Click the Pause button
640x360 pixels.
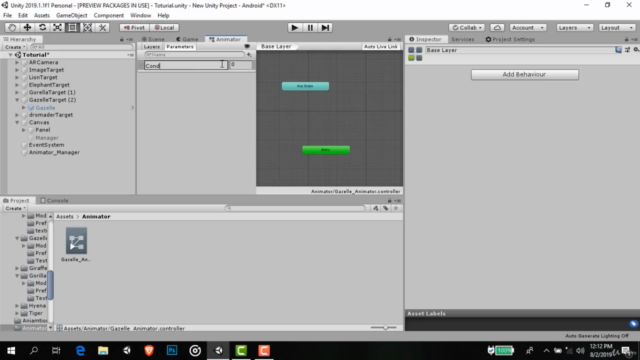[310, 27]
